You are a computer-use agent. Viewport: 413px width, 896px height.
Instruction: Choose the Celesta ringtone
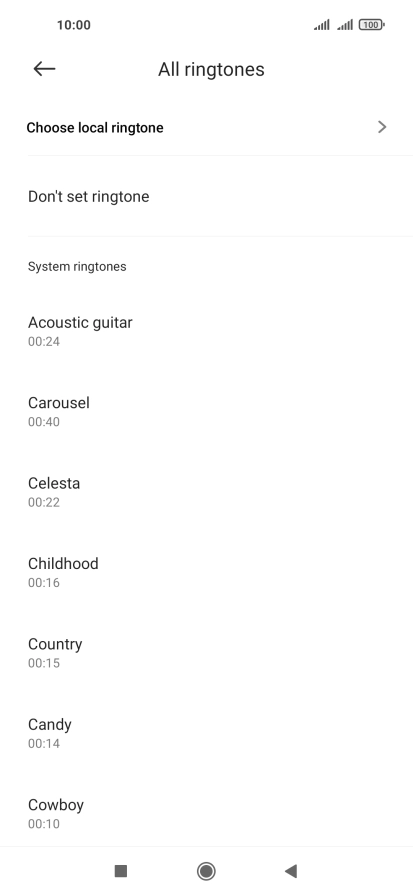(x=206, y=491)
